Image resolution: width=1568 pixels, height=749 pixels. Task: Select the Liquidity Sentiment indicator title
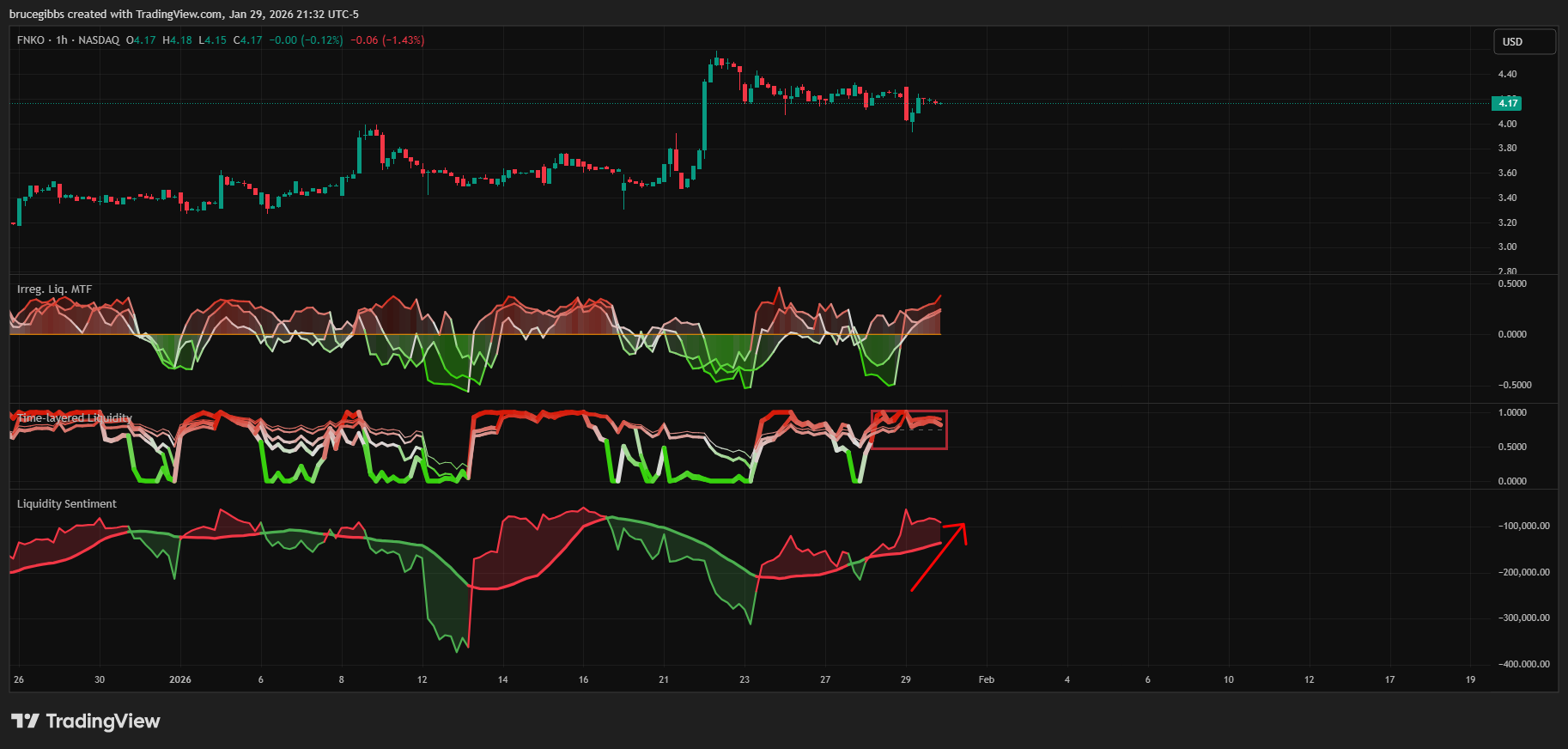(x=66, y=504)
